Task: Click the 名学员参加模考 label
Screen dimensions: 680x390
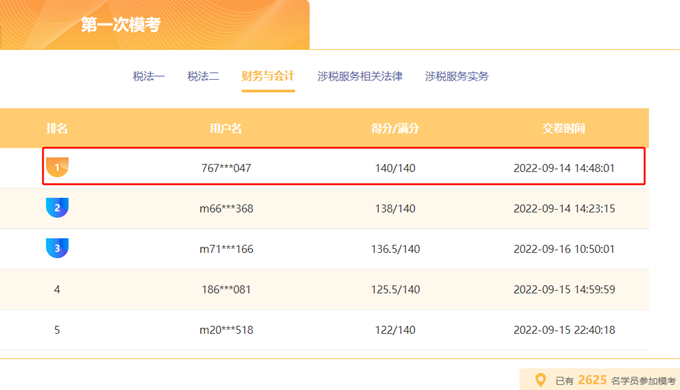Action: pos(643,381)
